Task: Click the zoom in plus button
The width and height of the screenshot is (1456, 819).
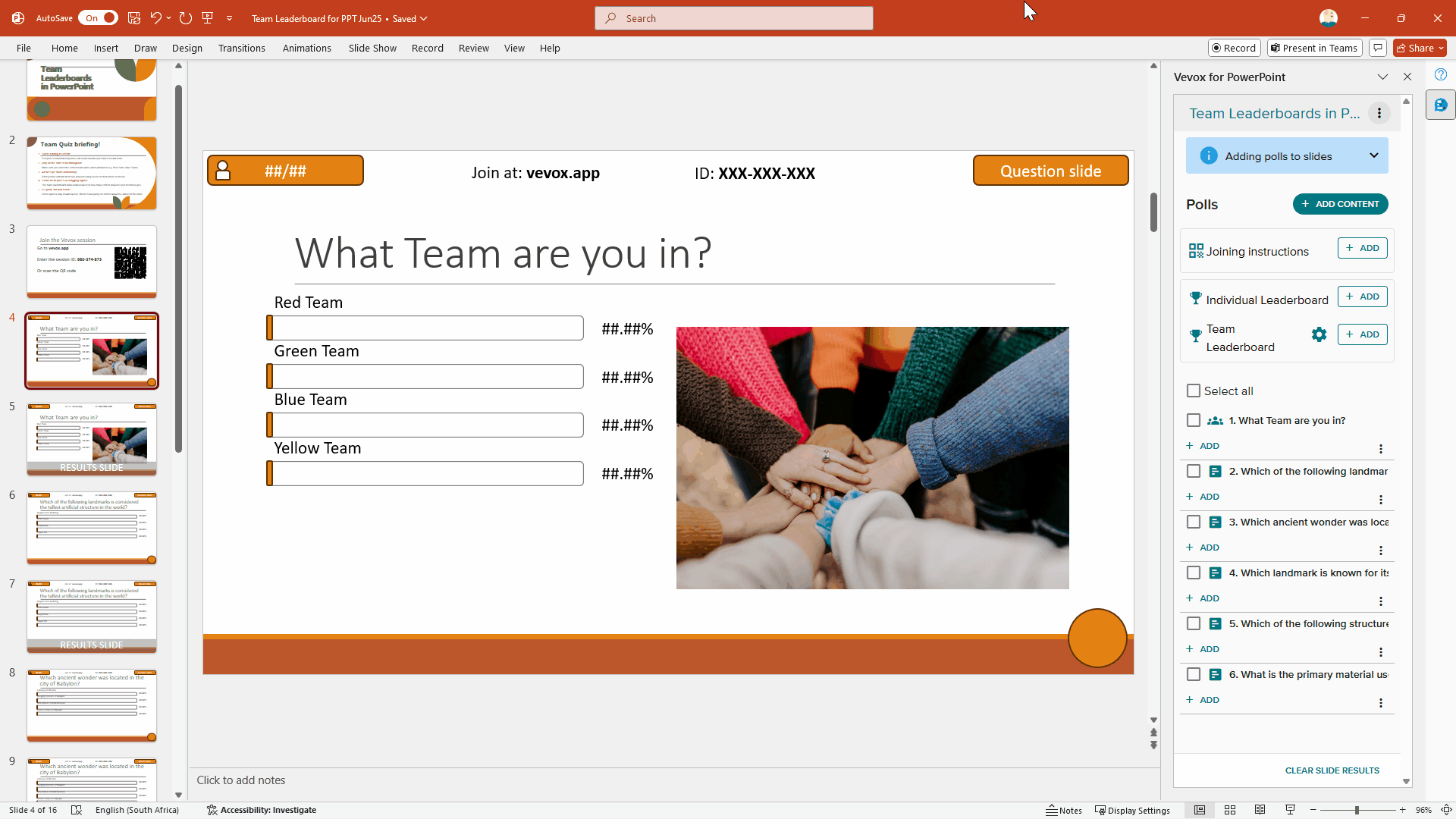Action: pyautogui.click(x=1403, y=810)
